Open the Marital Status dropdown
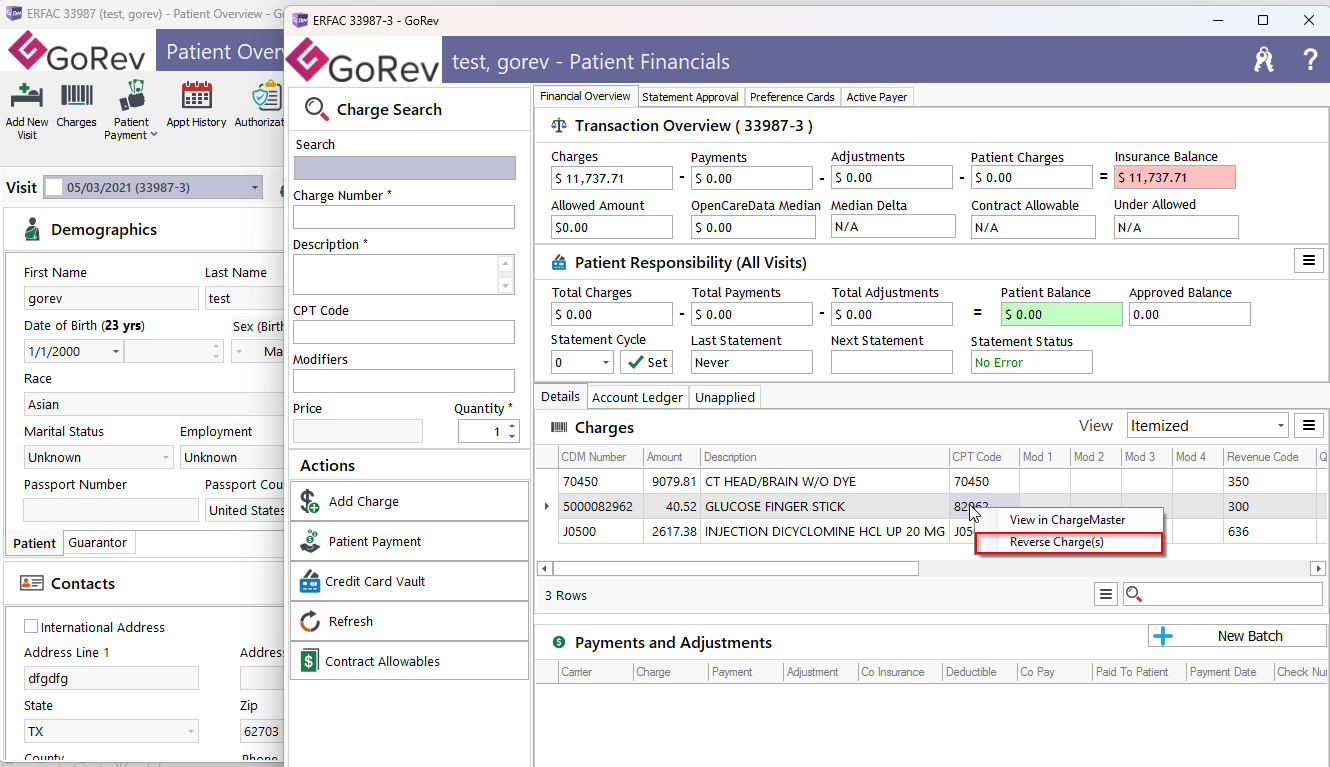1330x767 pixels. coord(166,457)
